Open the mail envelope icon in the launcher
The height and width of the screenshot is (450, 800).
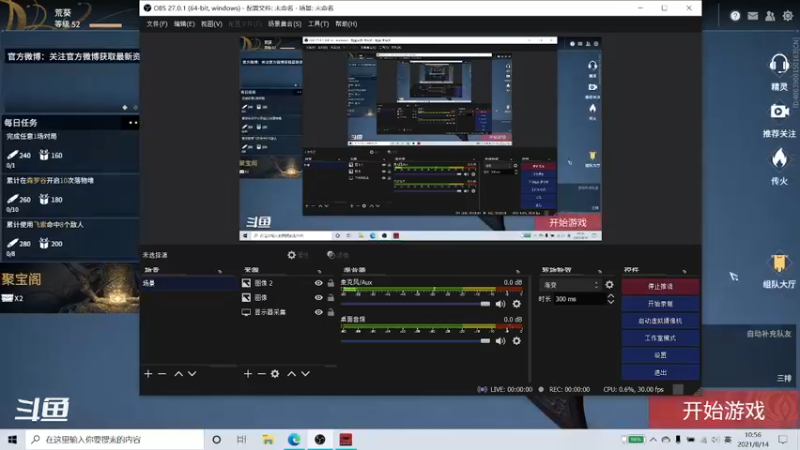click(753, 16)
